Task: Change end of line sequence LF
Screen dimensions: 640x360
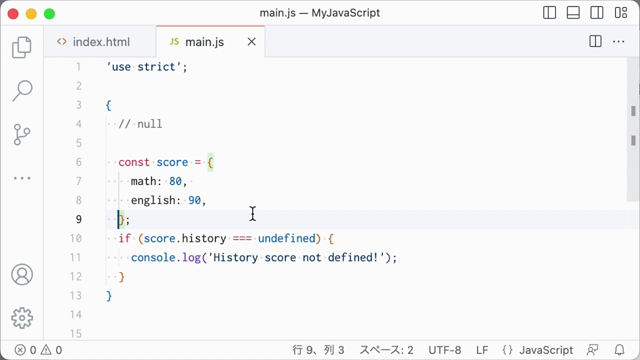Action: pos(482,350)
